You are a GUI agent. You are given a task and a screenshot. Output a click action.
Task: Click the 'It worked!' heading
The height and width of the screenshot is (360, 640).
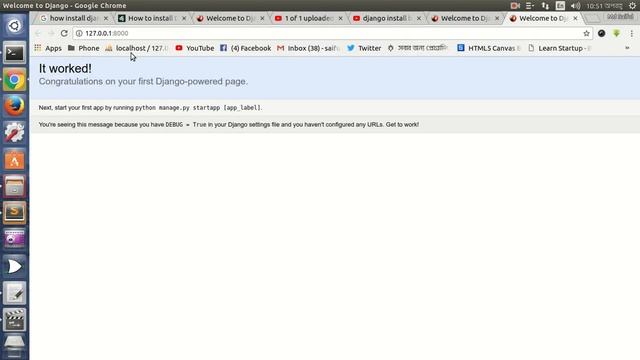65,69
